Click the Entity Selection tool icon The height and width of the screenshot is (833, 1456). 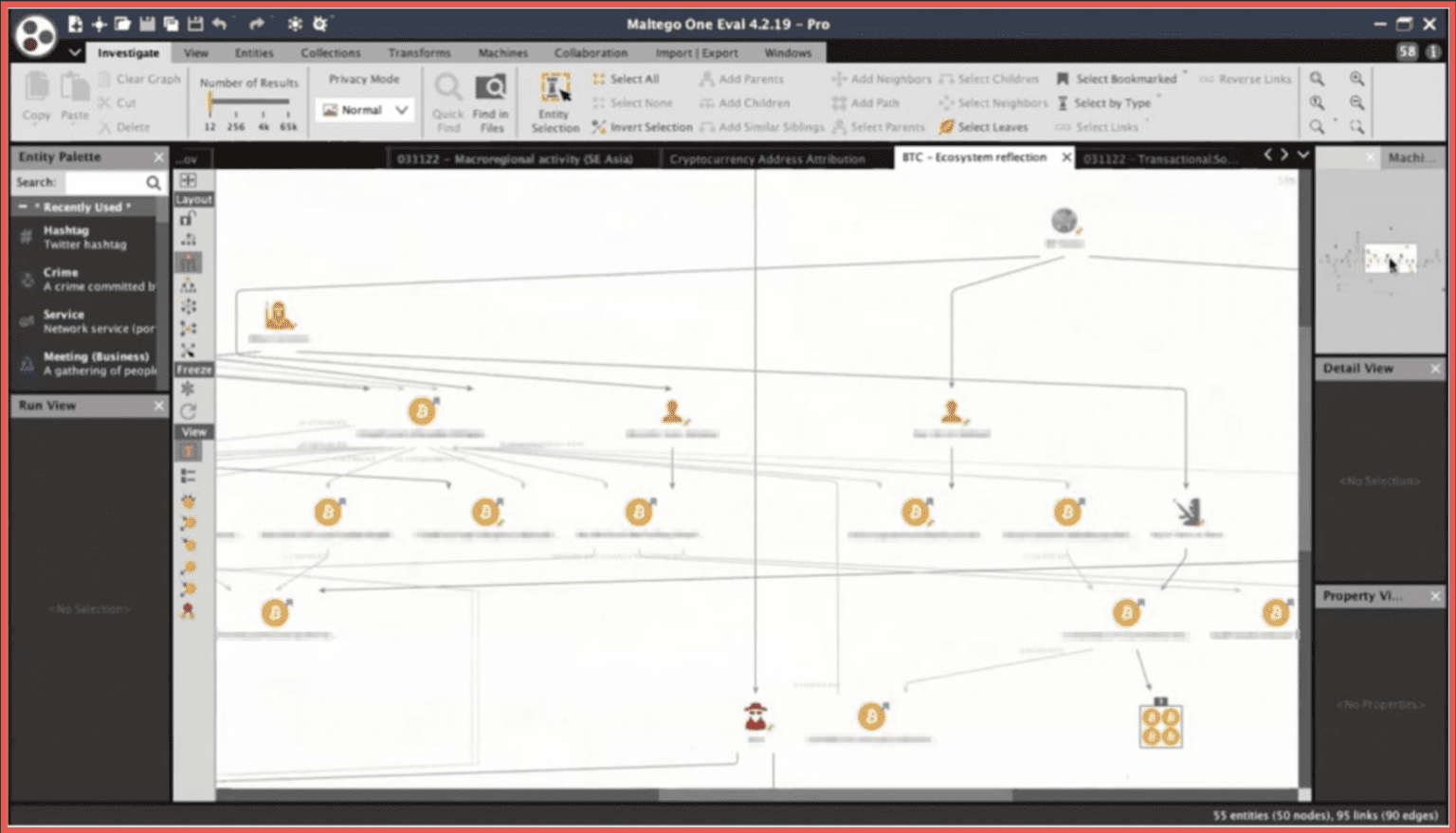tap(555, 89)
